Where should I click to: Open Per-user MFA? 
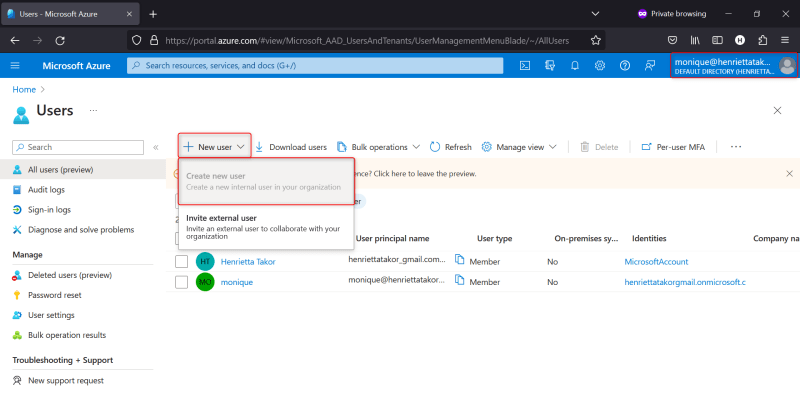[673, 147]
